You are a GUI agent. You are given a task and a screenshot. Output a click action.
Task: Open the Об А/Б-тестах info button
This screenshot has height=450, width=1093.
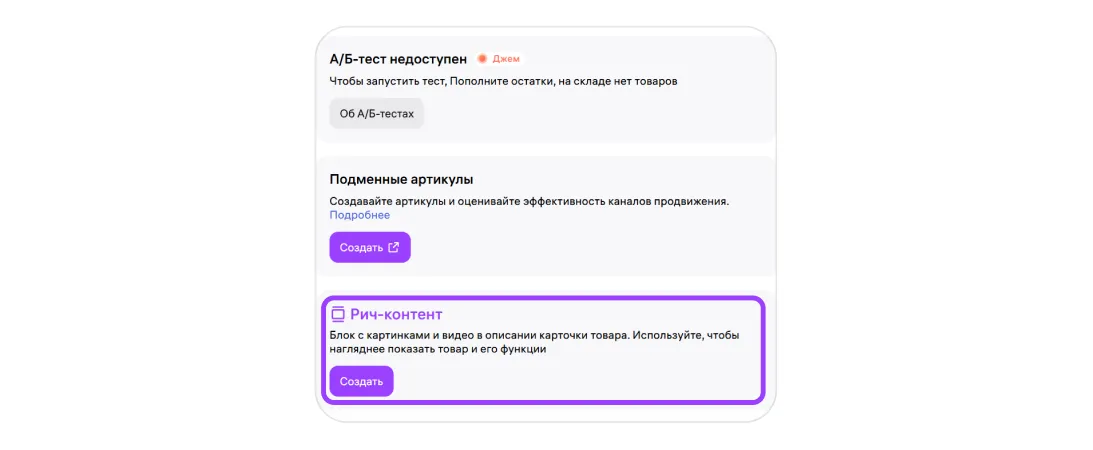click(377, 114)
